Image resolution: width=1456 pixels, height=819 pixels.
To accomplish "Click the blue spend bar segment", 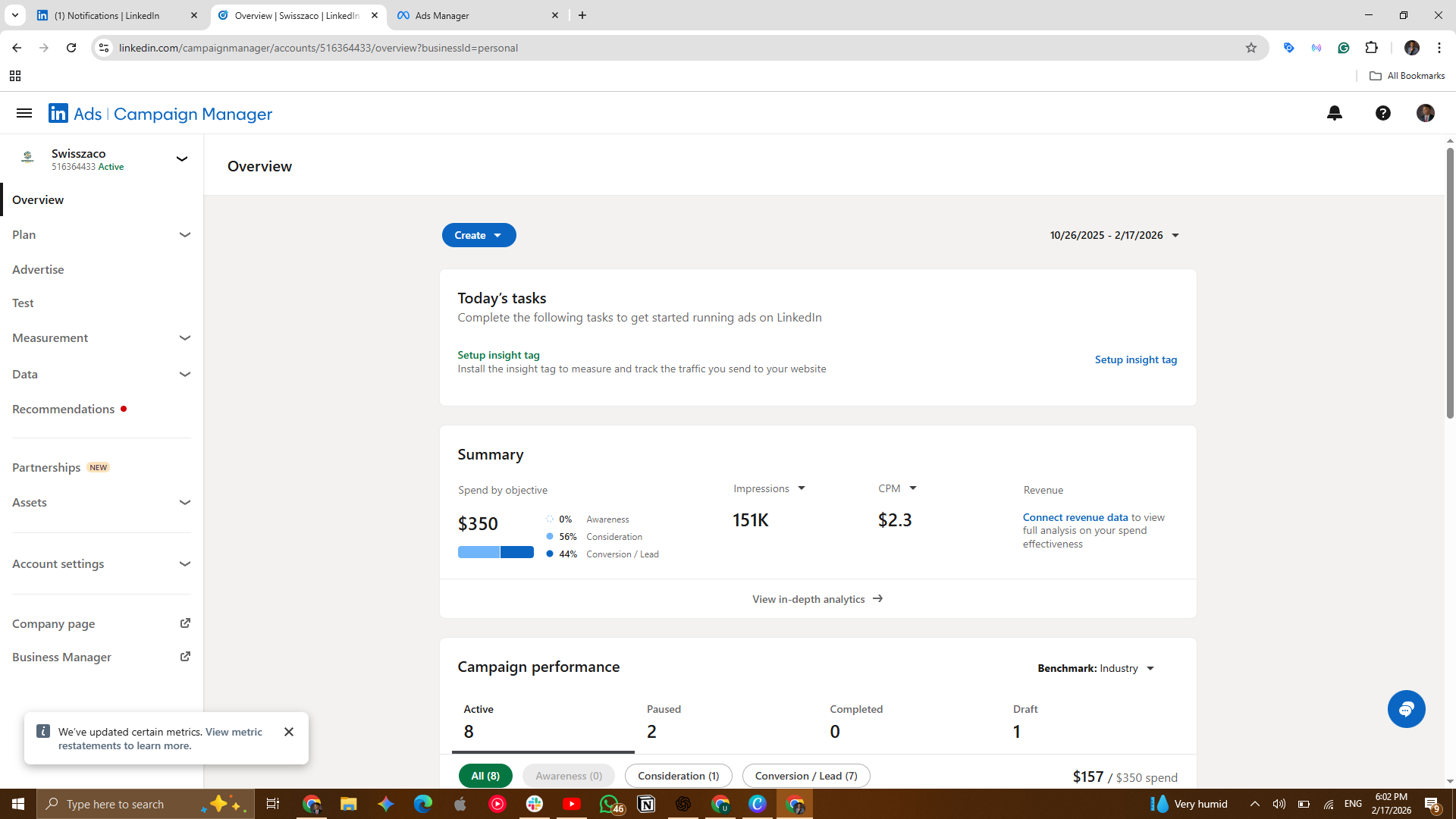I will (x=516, y=552).
